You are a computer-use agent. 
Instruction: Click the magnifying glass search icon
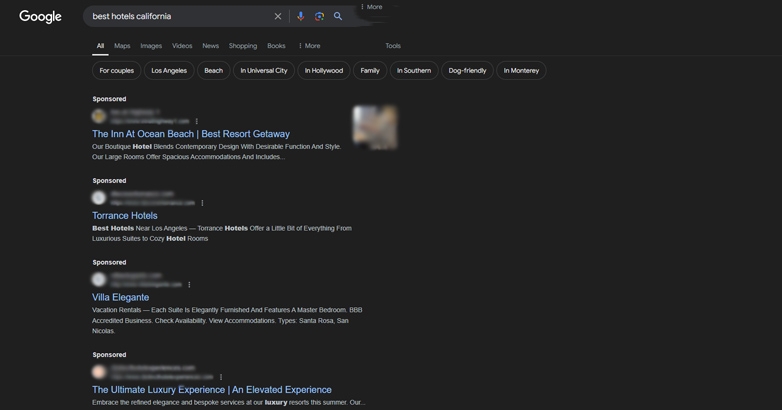338,16
